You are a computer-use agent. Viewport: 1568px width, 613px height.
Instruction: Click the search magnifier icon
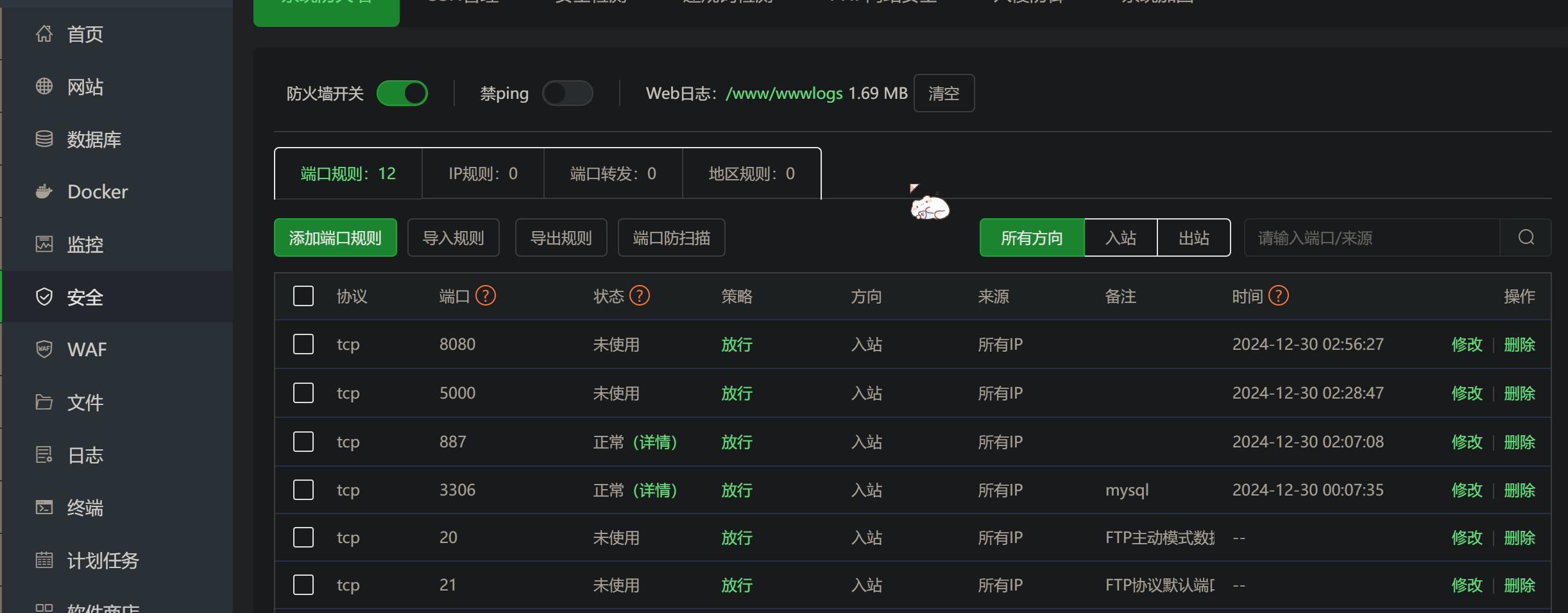point(1526,237)
